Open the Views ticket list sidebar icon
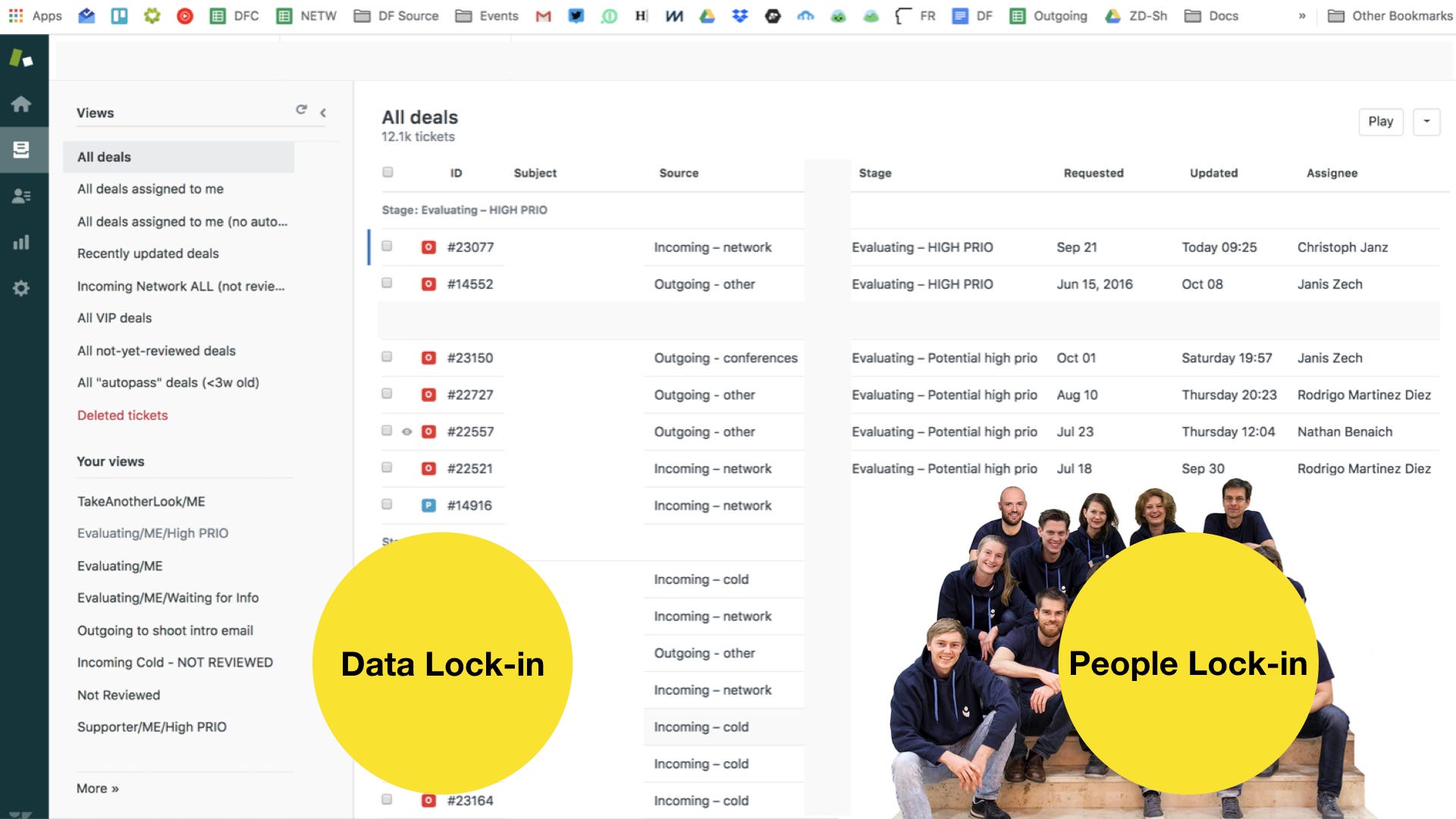1456x819 pixels. click(x=21, y=149)
